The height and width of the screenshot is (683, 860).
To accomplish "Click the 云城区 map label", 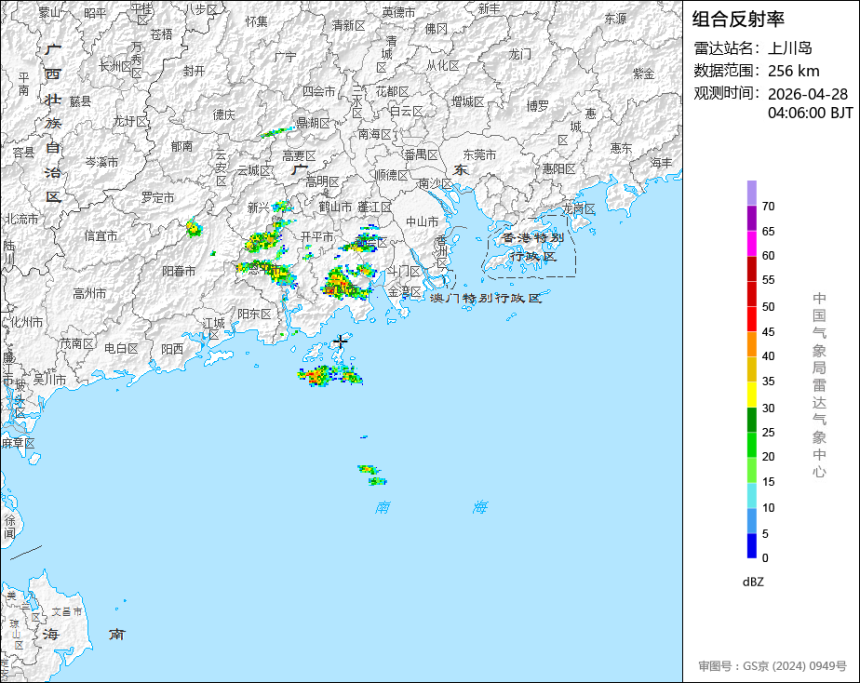I will (254, 171).
